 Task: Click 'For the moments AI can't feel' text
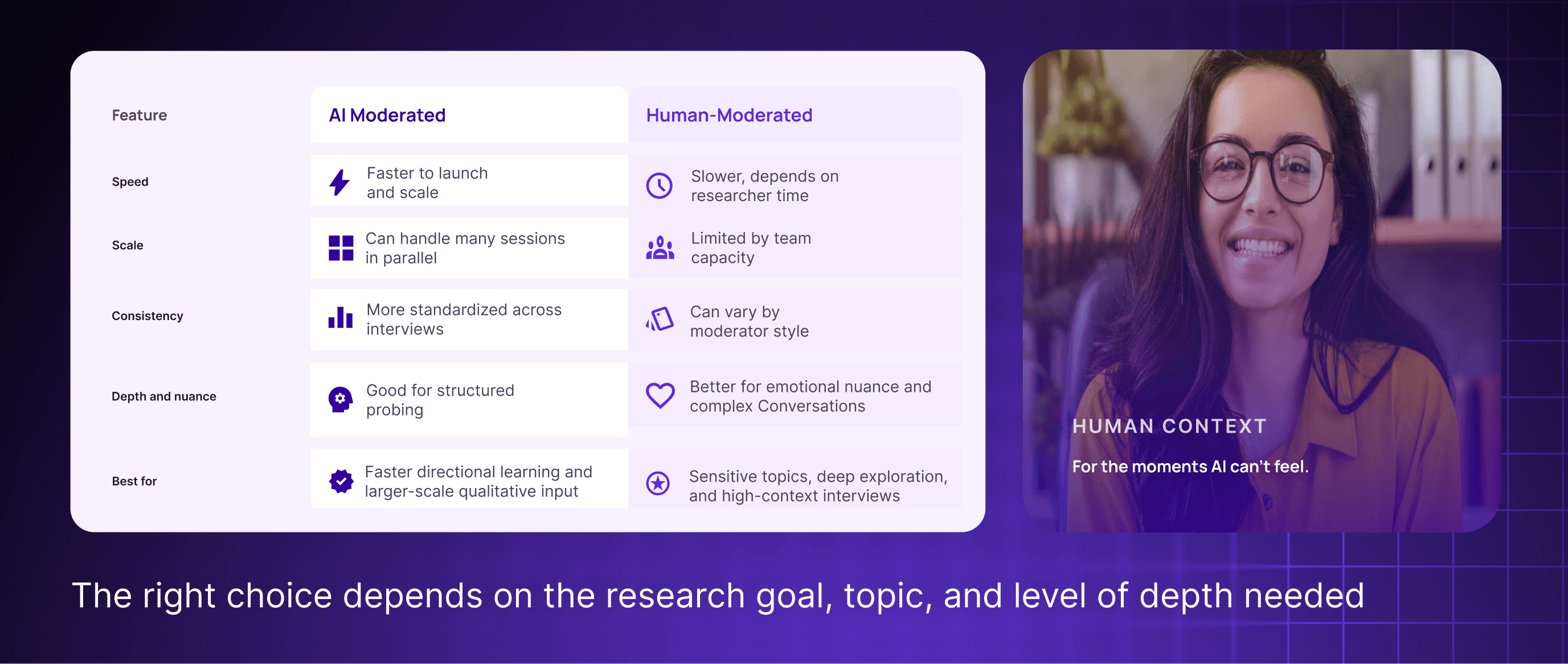[1190, 466]
